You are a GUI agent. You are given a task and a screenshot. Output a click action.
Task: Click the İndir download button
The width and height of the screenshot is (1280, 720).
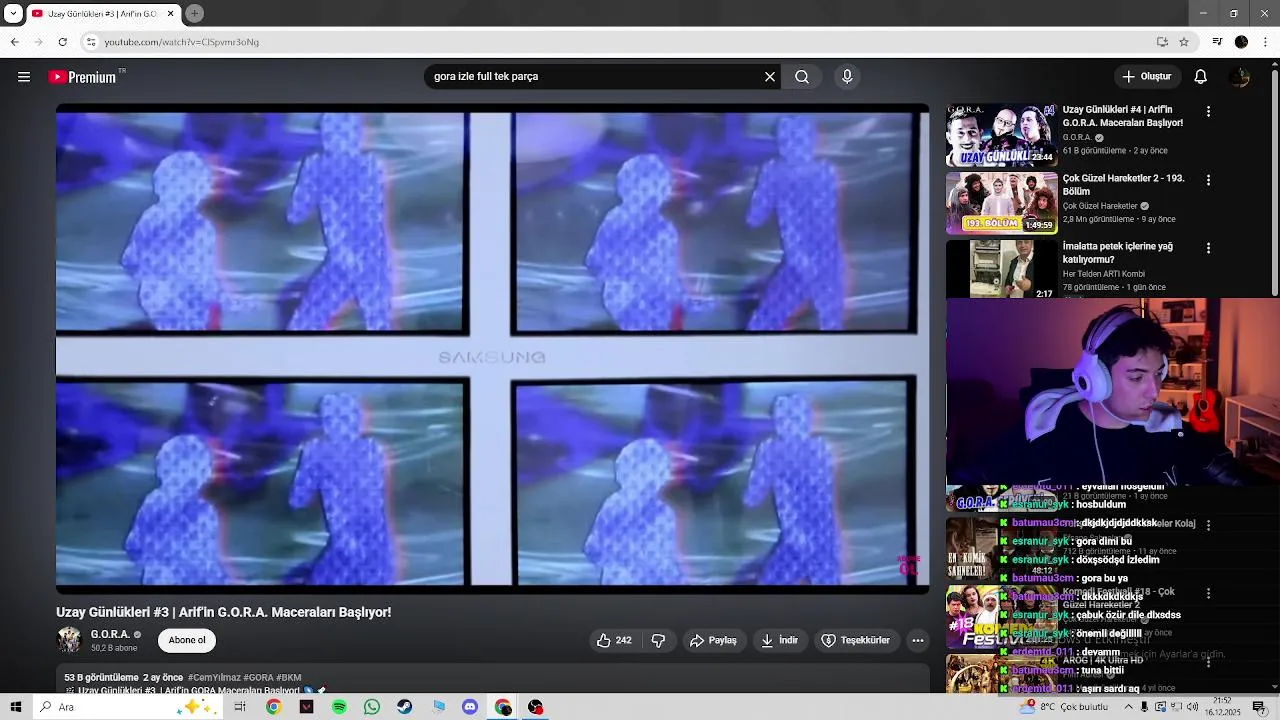[779, 640]
